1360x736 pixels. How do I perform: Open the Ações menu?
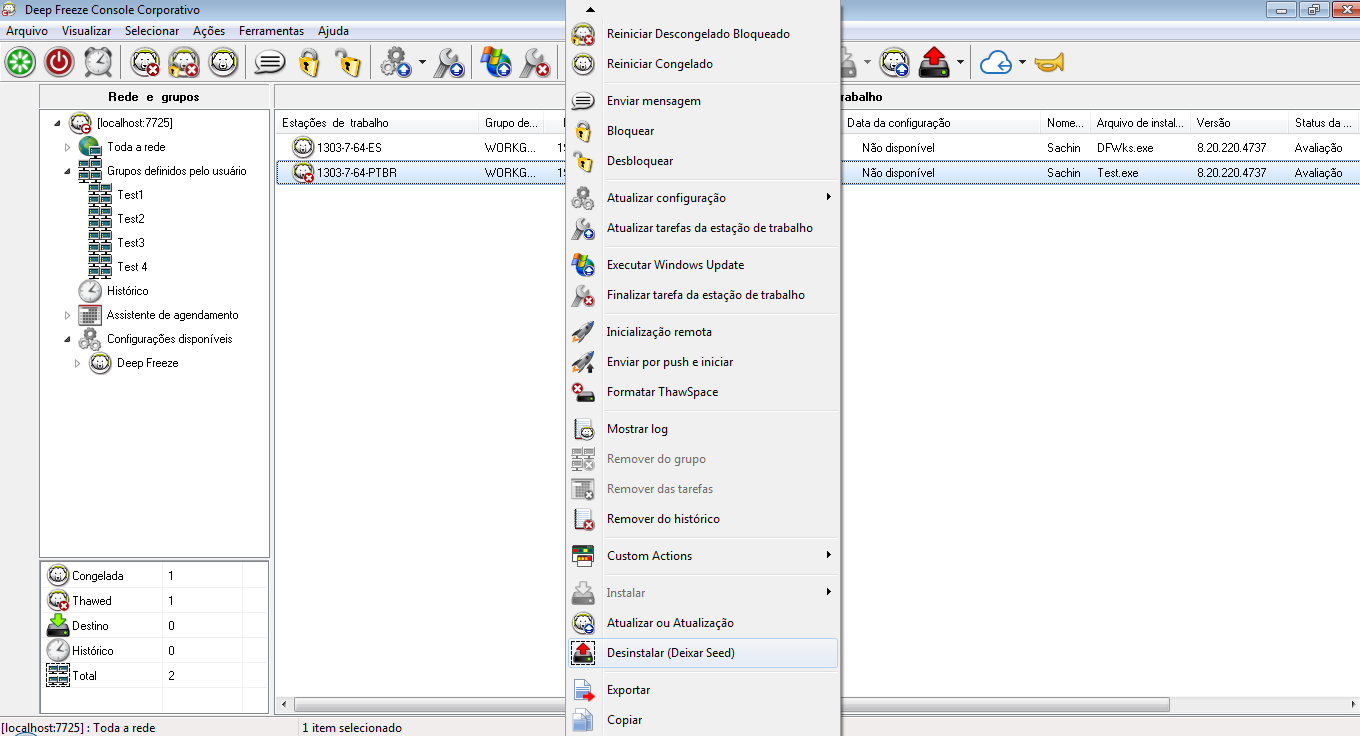point(209,31)
